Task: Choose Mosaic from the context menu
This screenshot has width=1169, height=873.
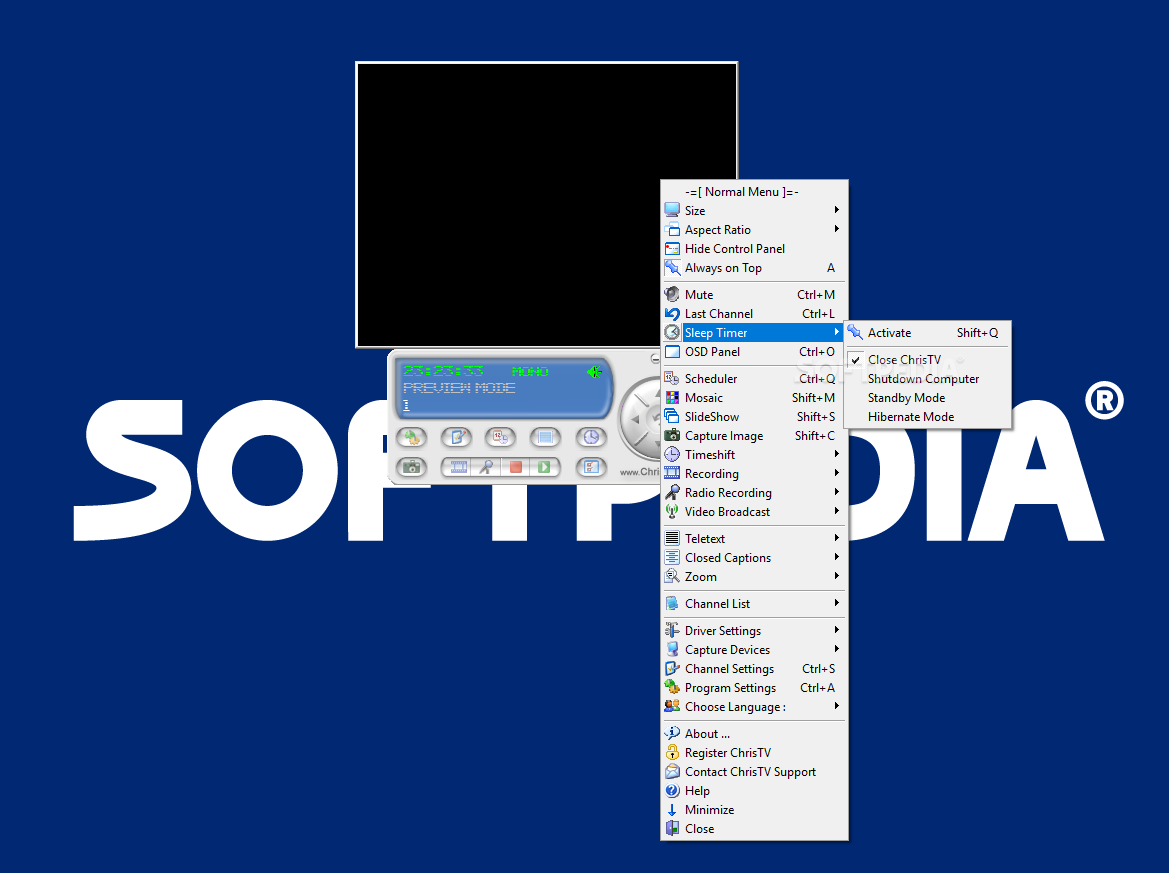Action: (754, 398)
